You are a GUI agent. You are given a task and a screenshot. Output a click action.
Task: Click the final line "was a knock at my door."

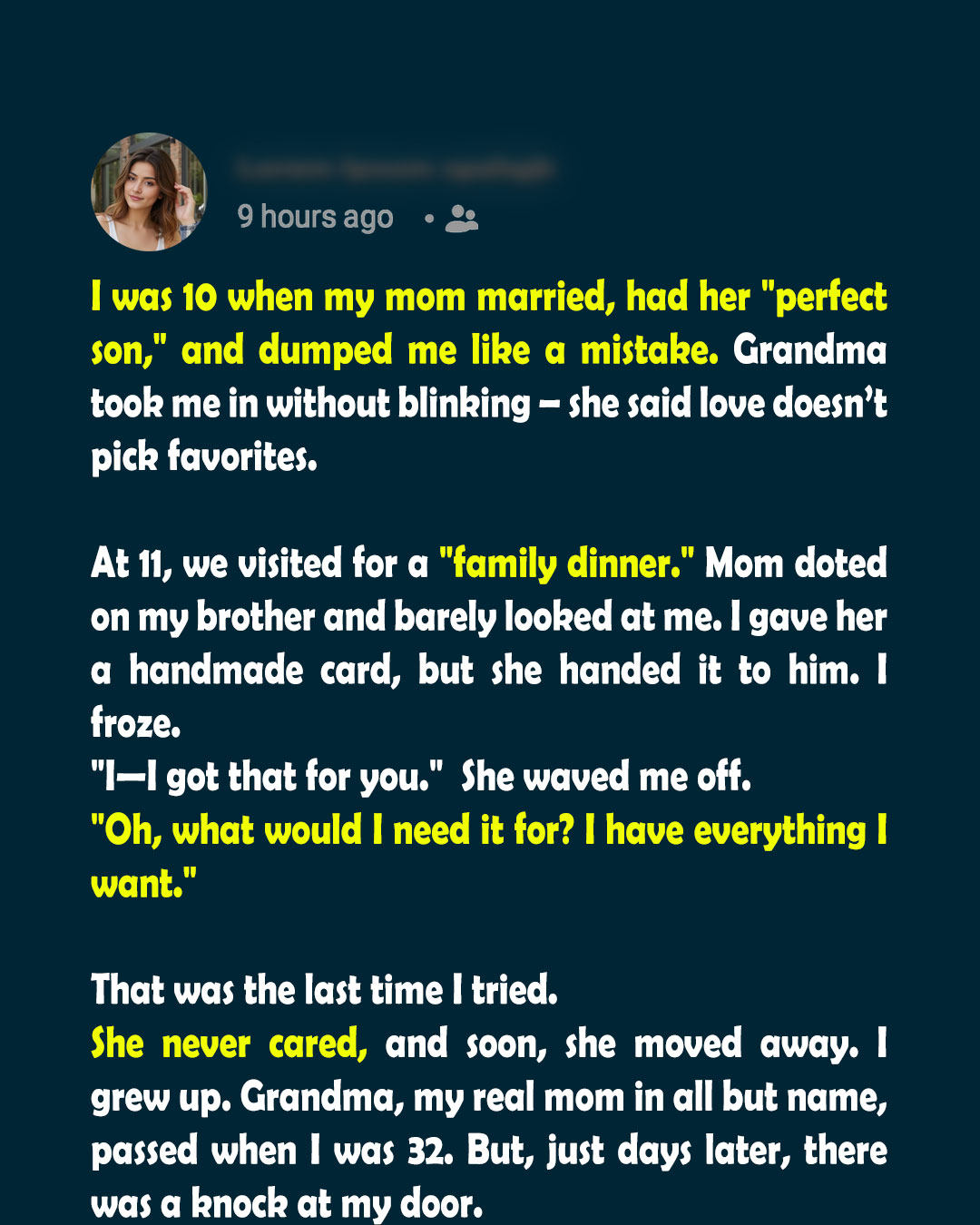point(287,1204)
